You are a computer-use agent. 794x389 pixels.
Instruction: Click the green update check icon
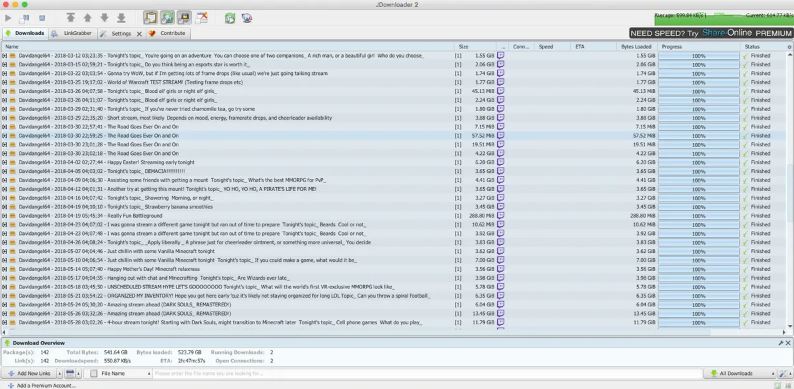click(230, 18)
